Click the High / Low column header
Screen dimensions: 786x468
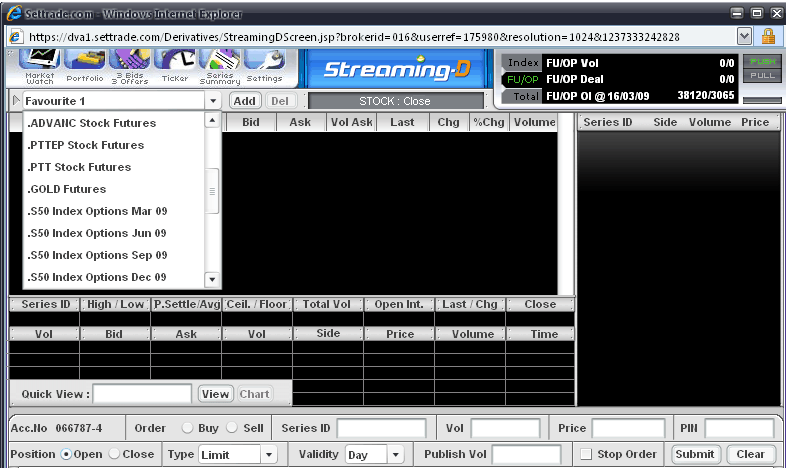pyautogui.click(x=115, y=304)
